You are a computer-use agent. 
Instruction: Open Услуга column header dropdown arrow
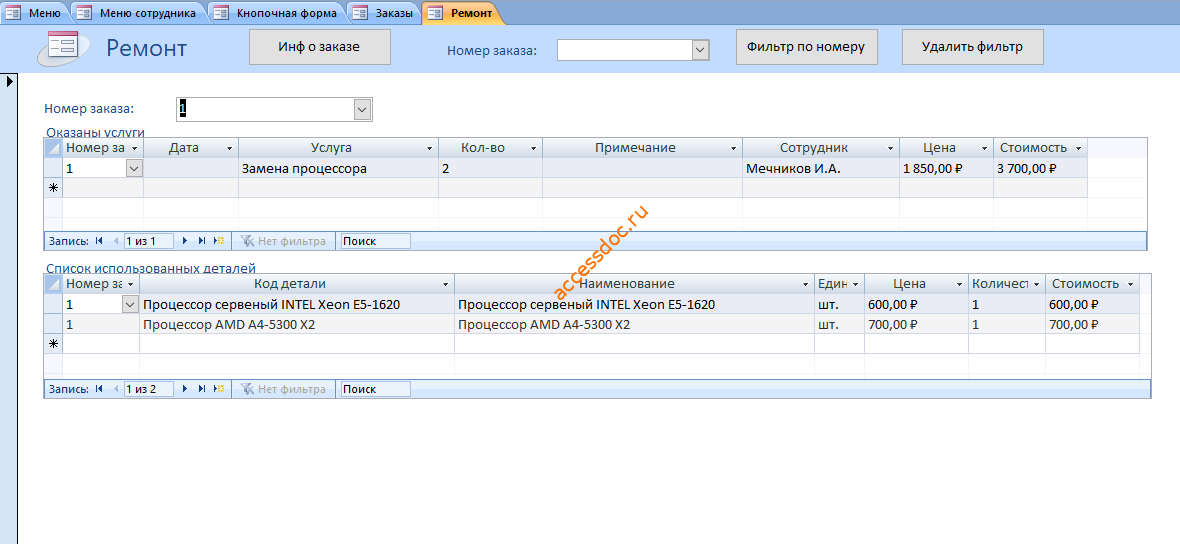click(x=429, y=148)
